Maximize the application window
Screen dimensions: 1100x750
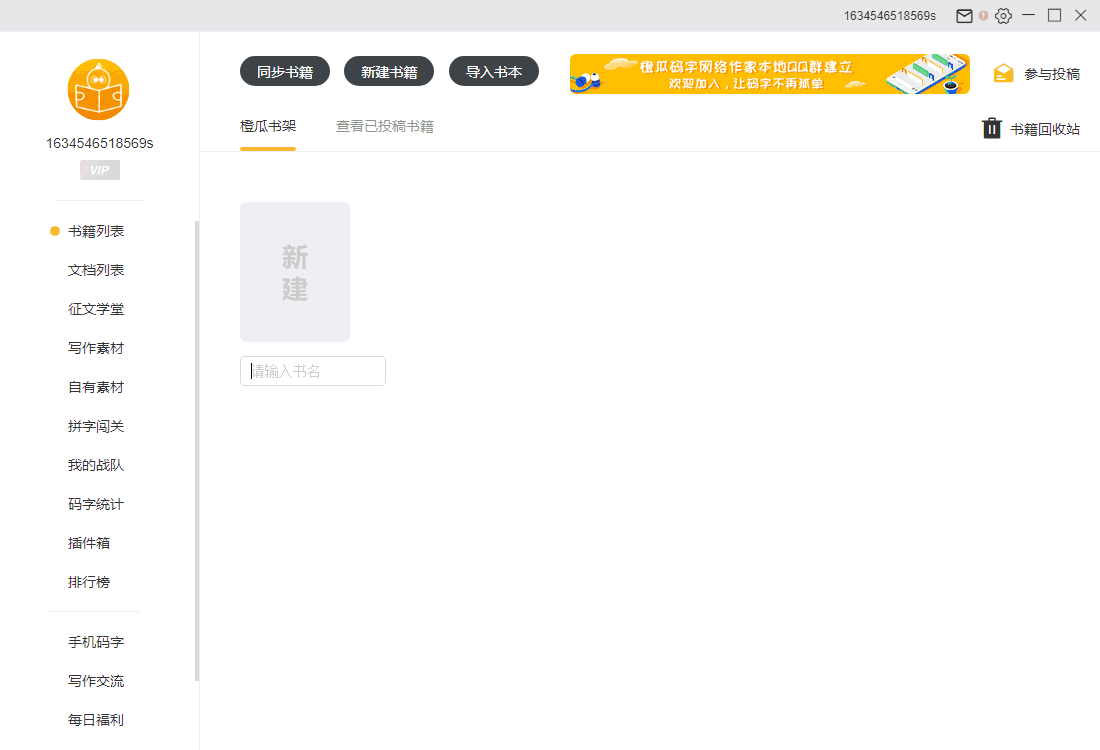(x=1054, y=15)
